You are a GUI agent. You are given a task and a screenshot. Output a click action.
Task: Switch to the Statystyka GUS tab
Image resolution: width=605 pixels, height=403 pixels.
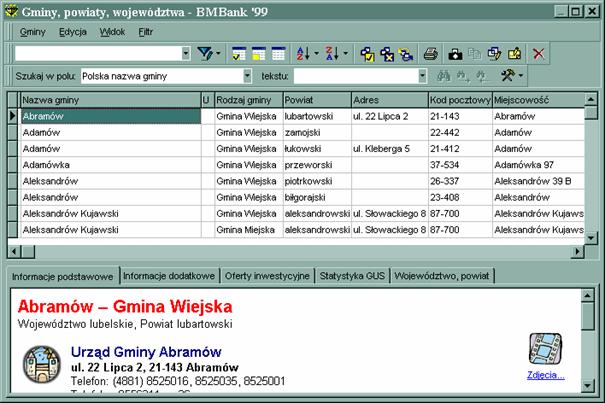(352, 276)
